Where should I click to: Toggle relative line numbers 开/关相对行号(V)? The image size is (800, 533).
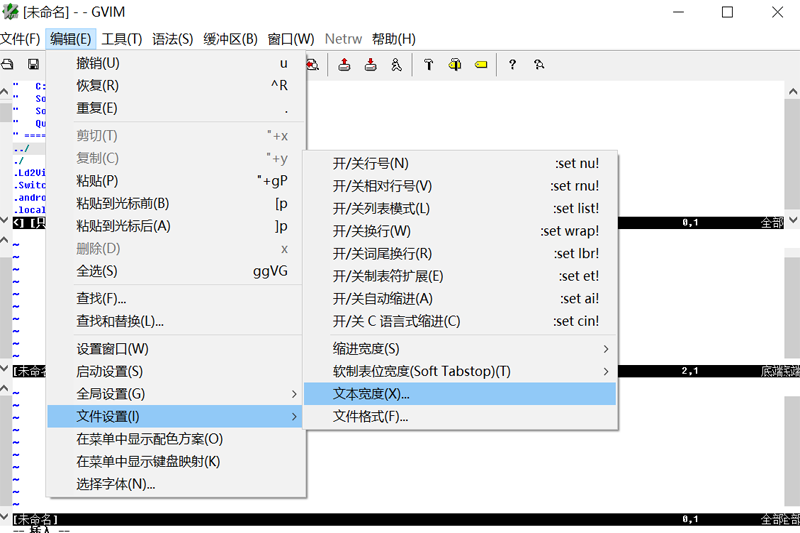pos(461,186)
